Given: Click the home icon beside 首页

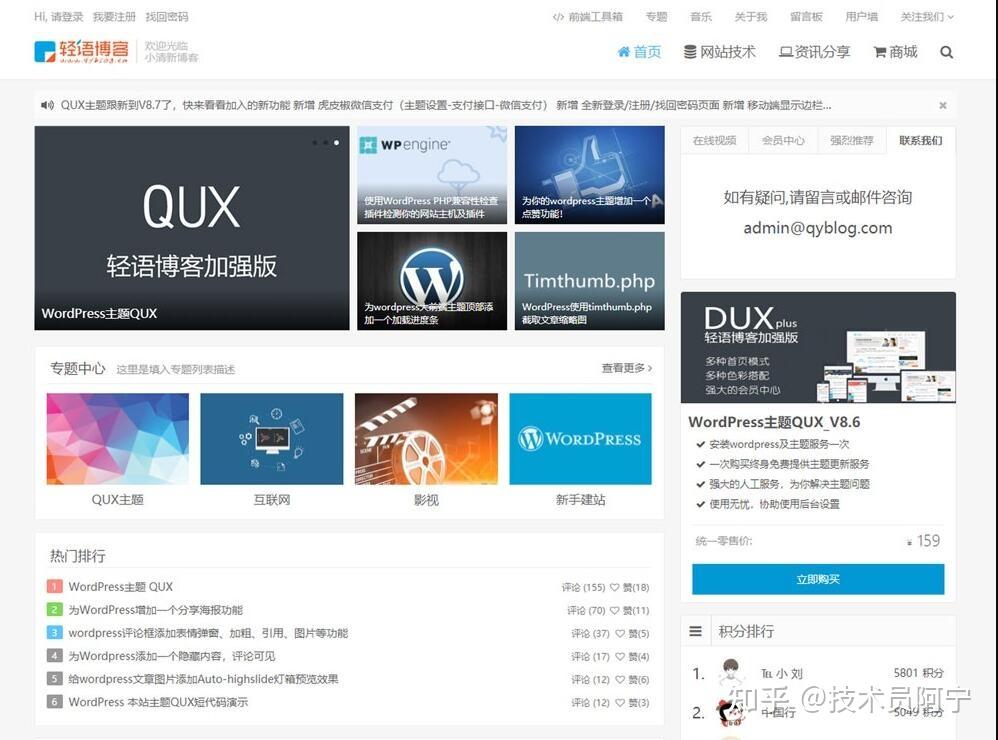Looking at the screenshot, I should tap(624, 52).
